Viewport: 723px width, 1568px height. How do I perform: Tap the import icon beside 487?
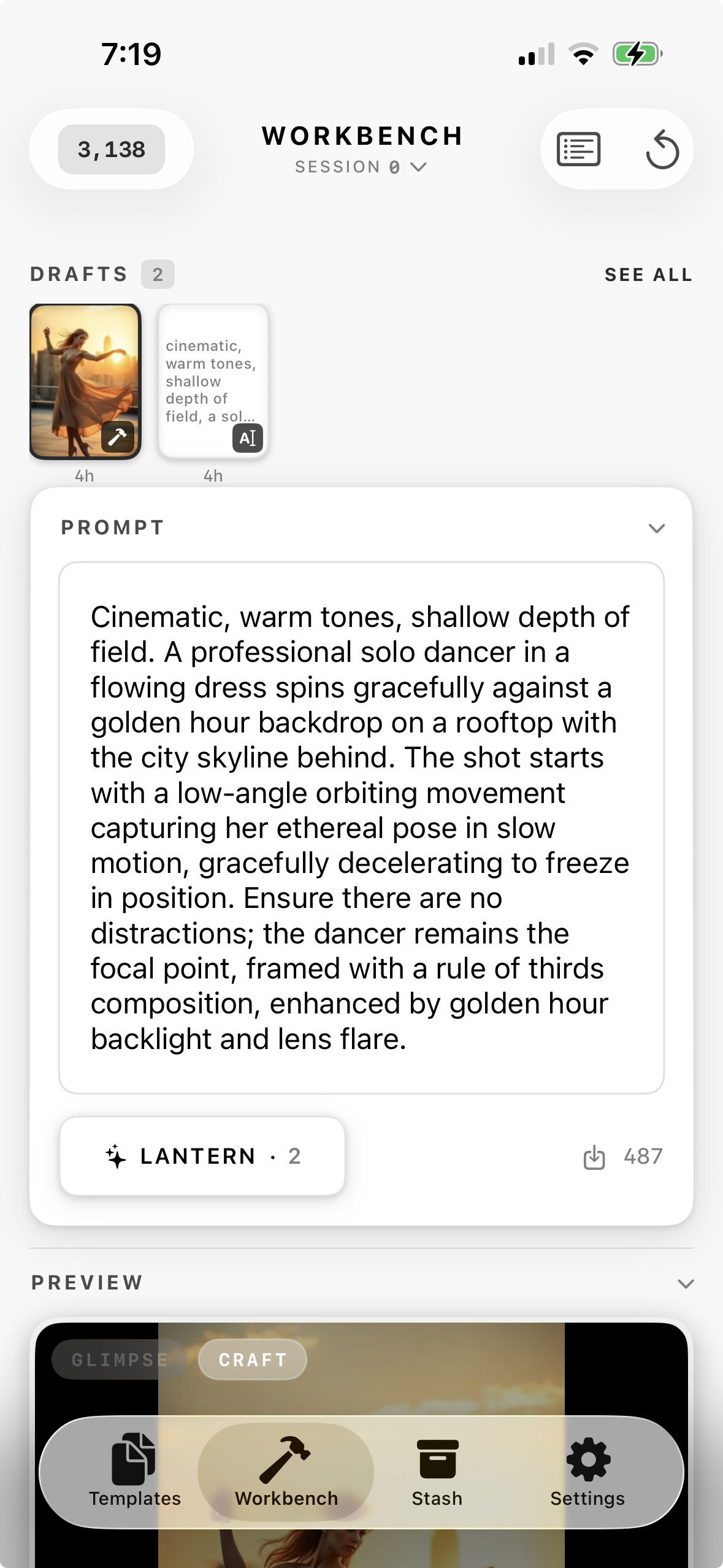pos(594,1158)
